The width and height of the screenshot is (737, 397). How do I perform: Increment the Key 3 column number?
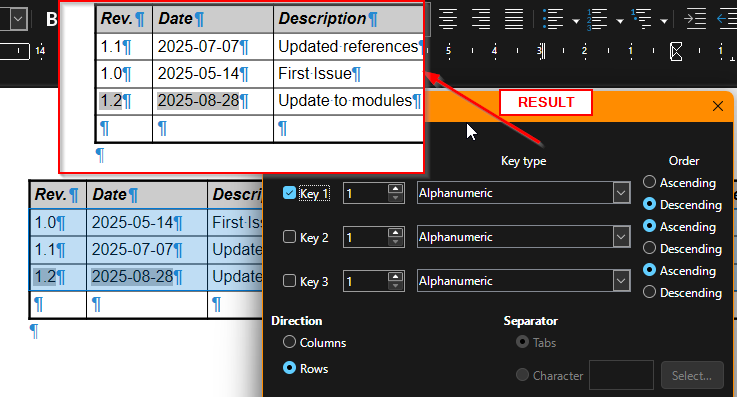[396, 276]
